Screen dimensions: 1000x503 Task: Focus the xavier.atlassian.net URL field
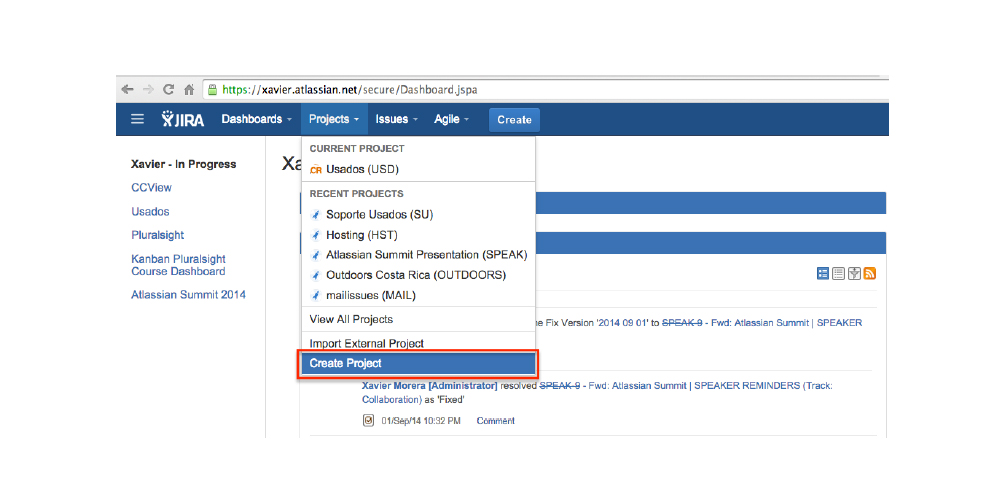point(545,89)
